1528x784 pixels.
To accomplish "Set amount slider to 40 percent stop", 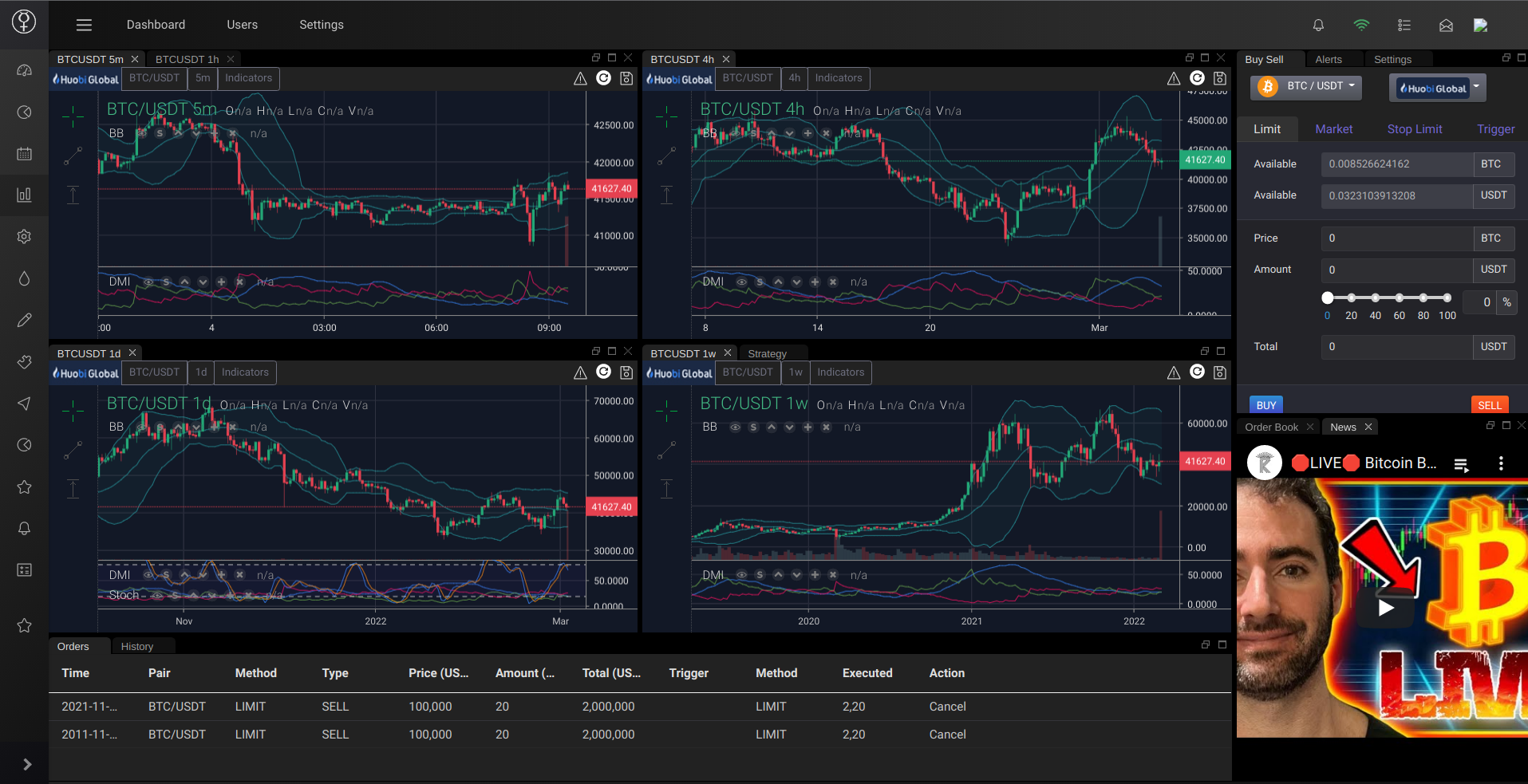I will pyautogui.click(x=1376, y=297).
